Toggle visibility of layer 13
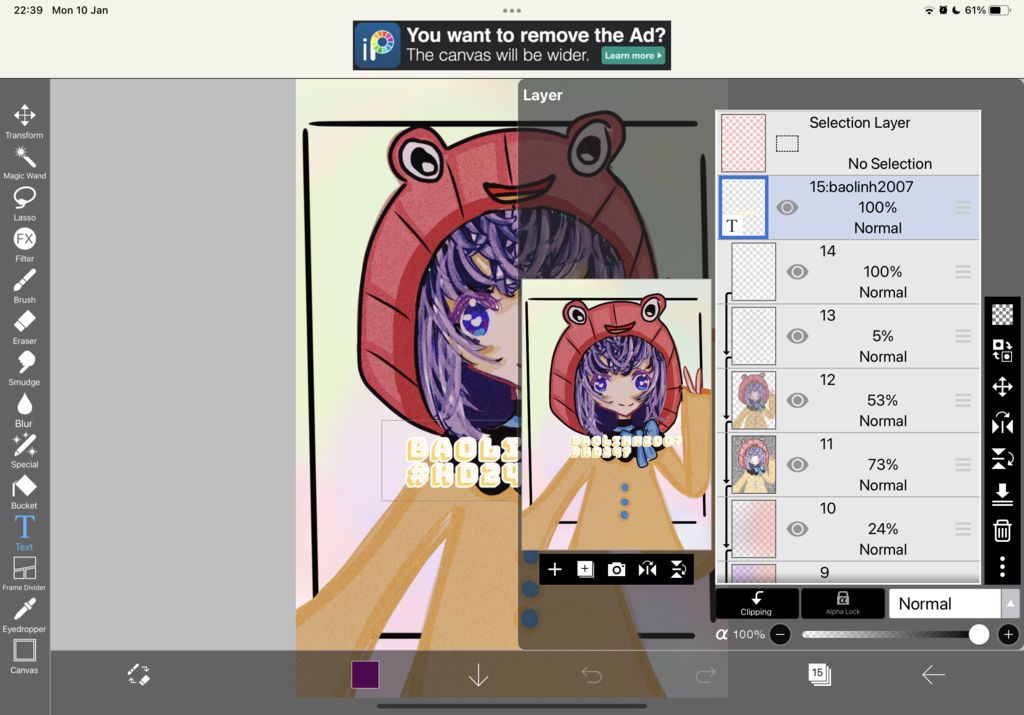 797,336
